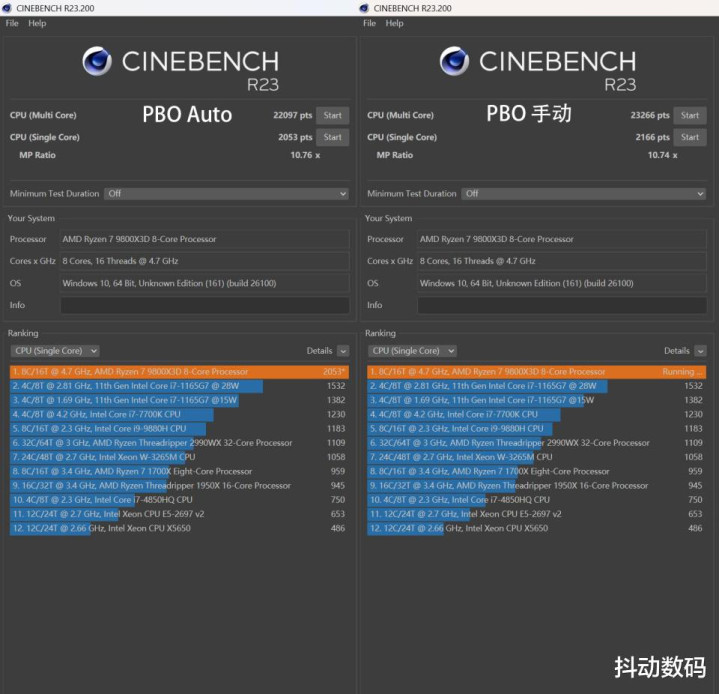Expand Details arrow in left window ranking
Image resolution: width=719 pixels, height=694 pixels.
pos(343,351)
